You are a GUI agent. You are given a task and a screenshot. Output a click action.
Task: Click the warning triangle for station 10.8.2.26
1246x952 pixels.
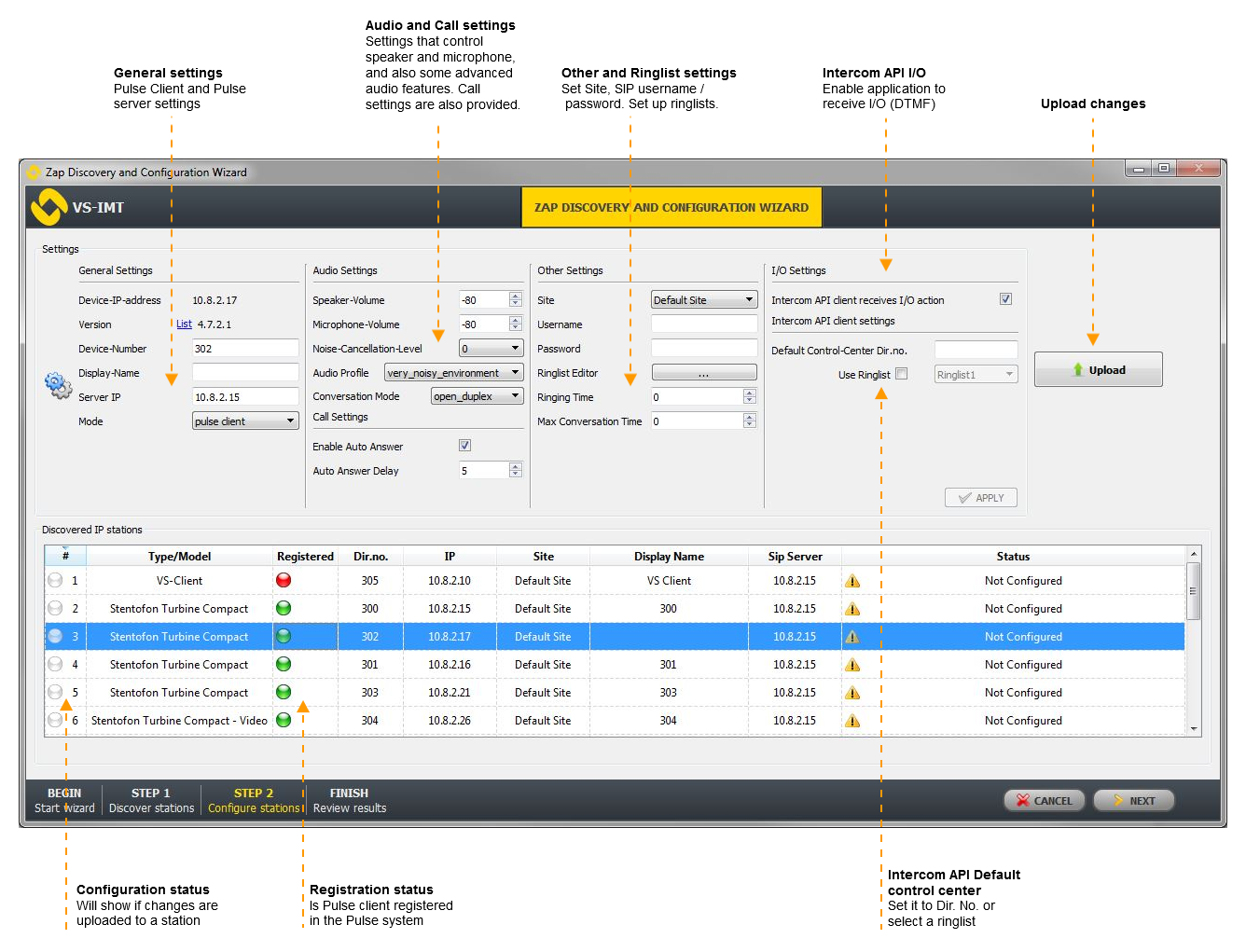[x=851, y=721]
